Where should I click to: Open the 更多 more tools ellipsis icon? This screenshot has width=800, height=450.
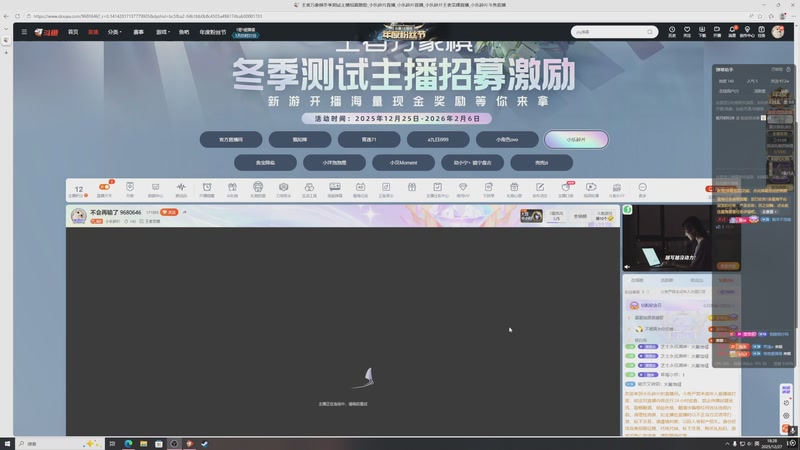point(642,189)
